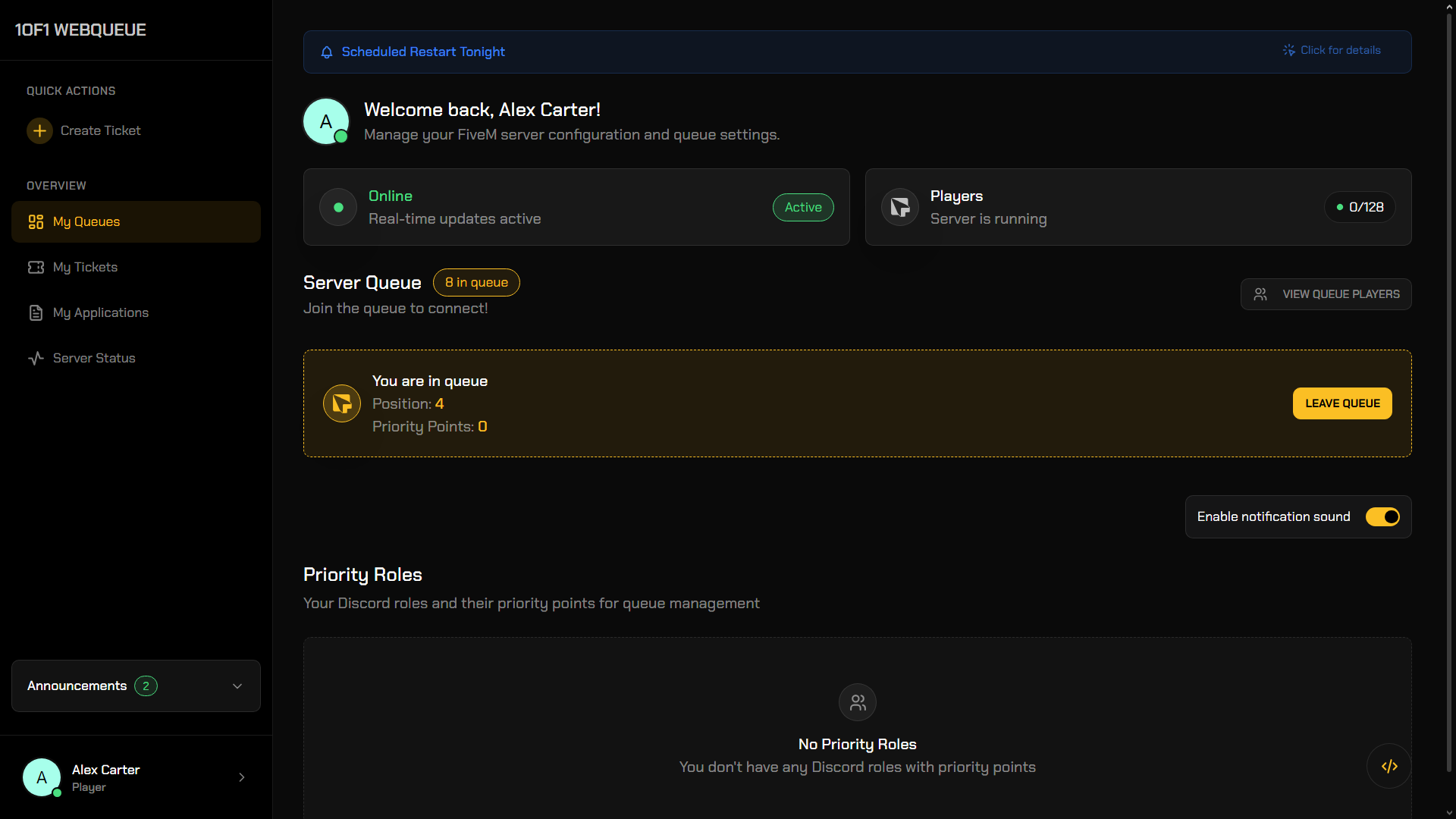This screenshot has width=1456, height=819.
Task: Click the My Applications document icon
Action: tap(36, 312)
